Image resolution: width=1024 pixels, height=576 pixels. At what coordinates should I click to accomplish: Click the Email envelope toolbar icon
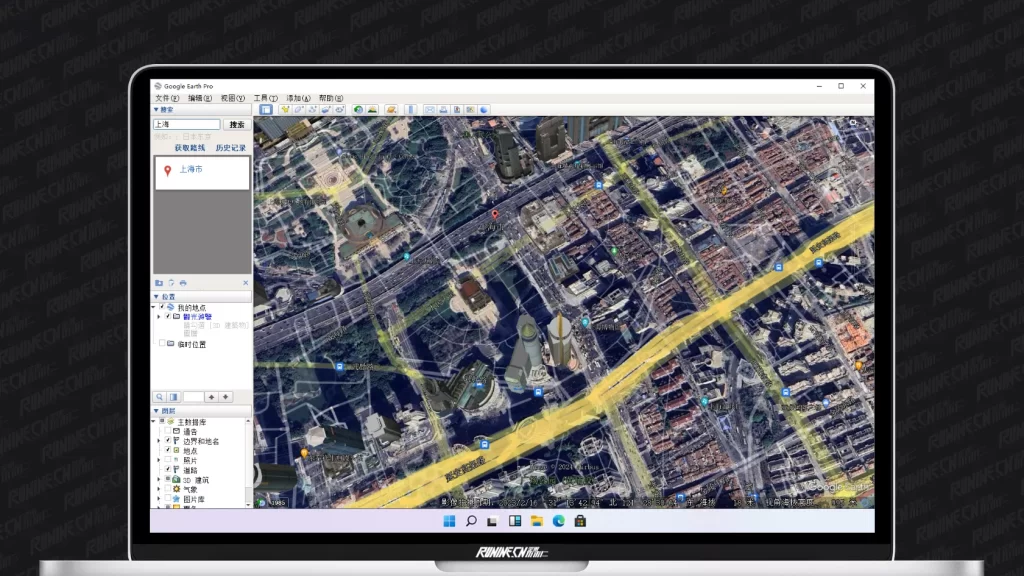click(430, 109)
